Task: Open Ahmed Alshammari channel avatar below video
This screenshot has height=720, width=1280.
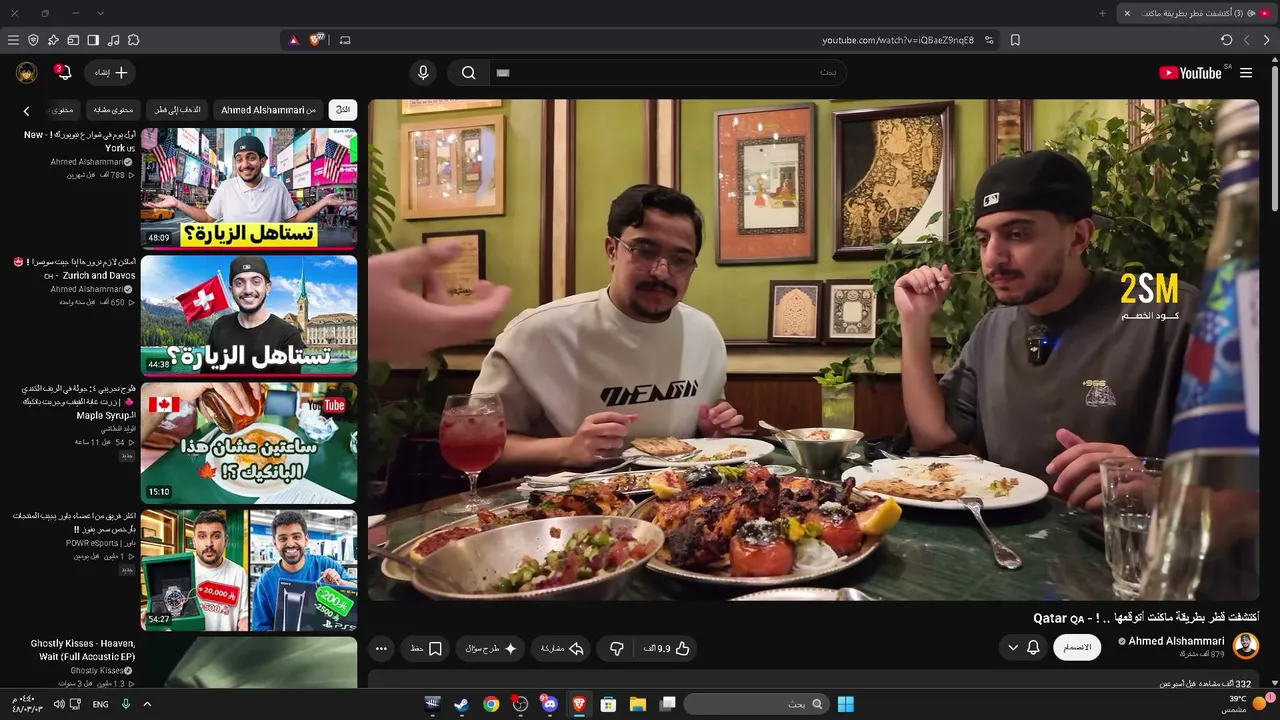Action: (1246, 646)
